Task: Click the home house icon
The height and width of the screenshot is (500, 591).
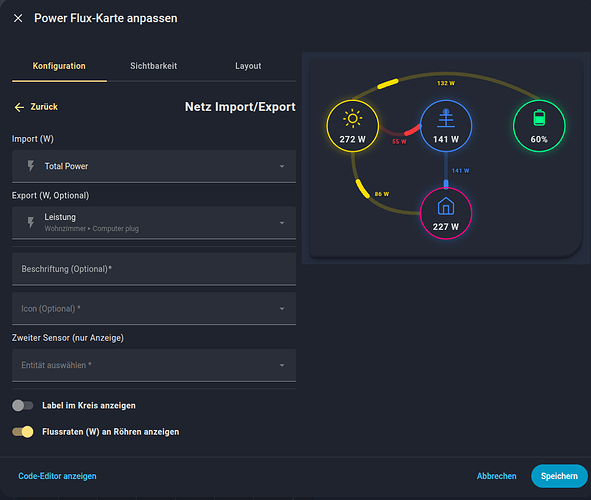Action: click(446, 206)
